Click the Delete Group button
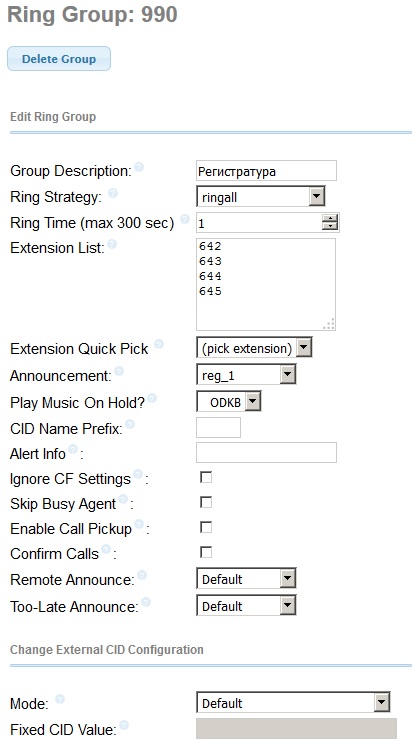 click(59, 59)
